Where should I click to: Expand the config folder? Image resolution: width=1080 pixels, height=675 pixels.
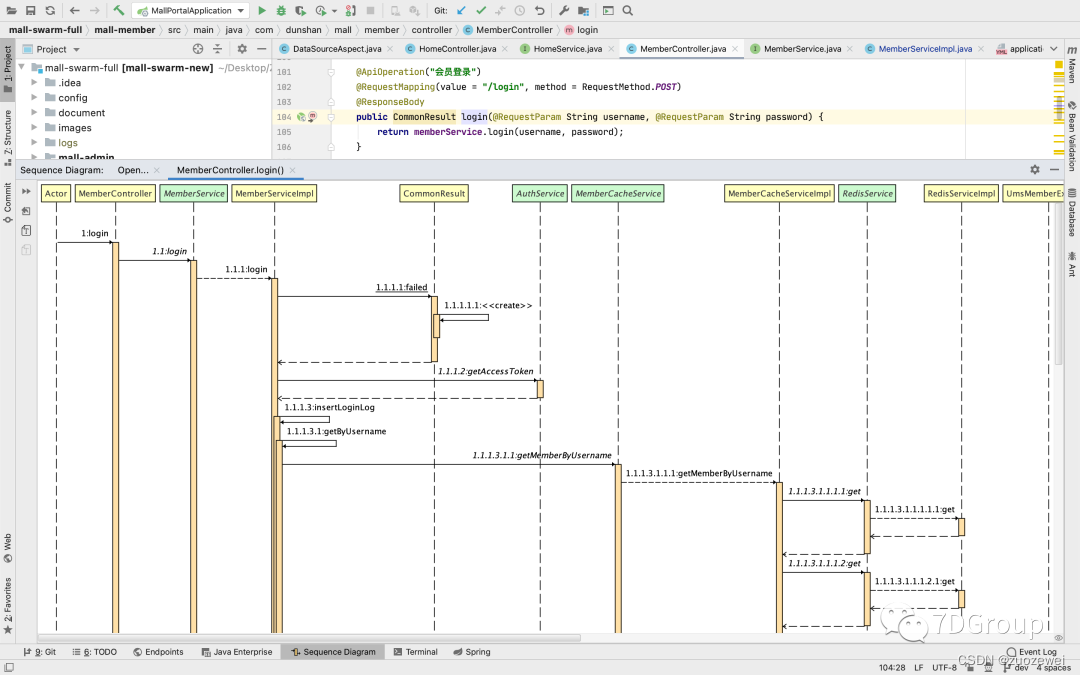click(x=34, y=97)
